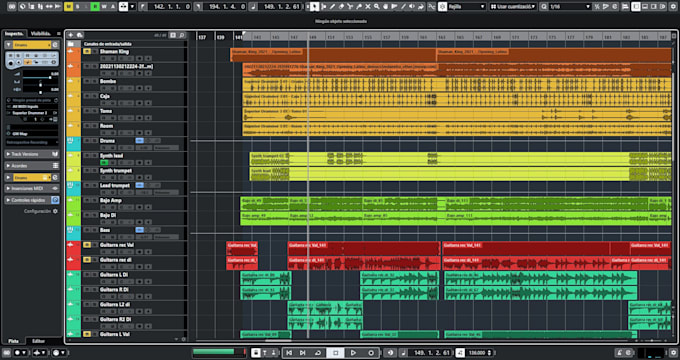Unmute the Shaman King track
The image size is (680, 360).
tap(87, 52)
